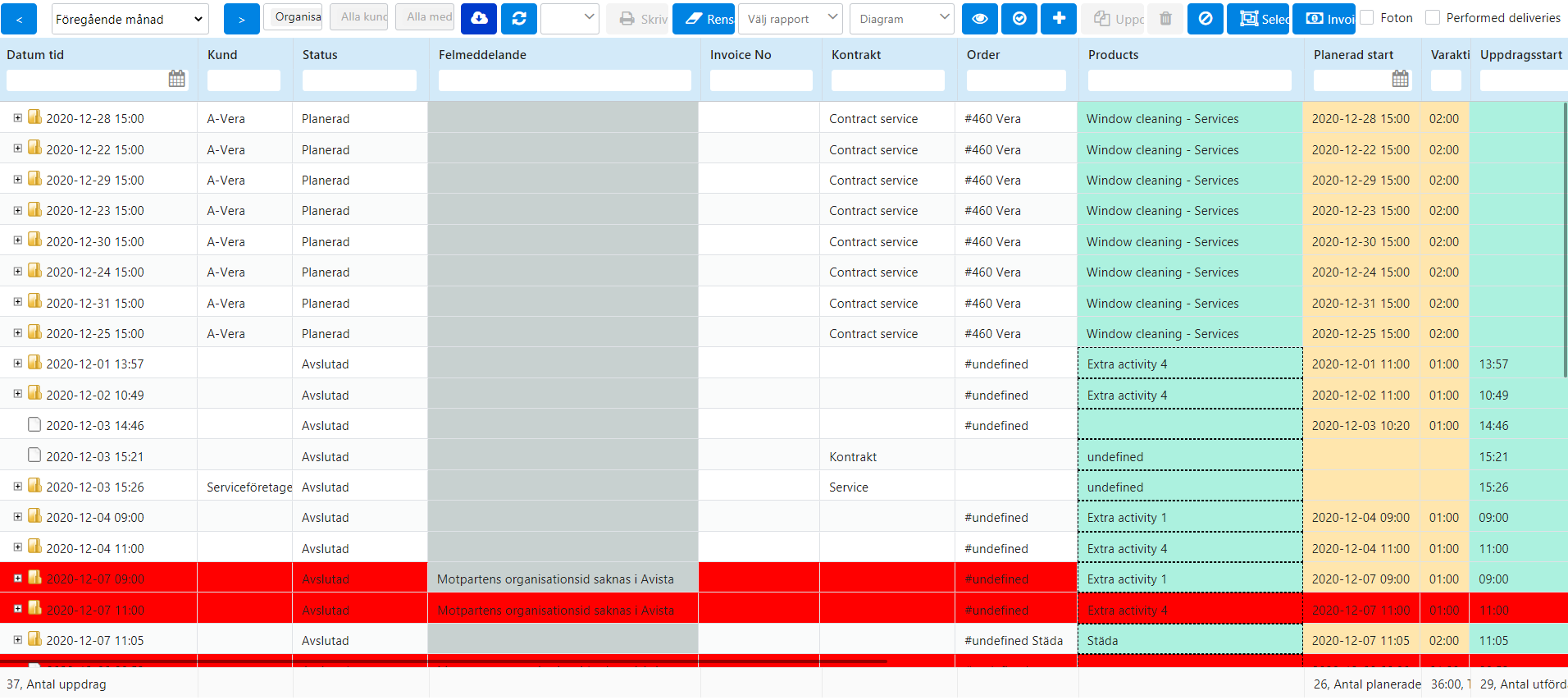Focus the Status filter input
The image size is (1568, 700).
(359, 80)
